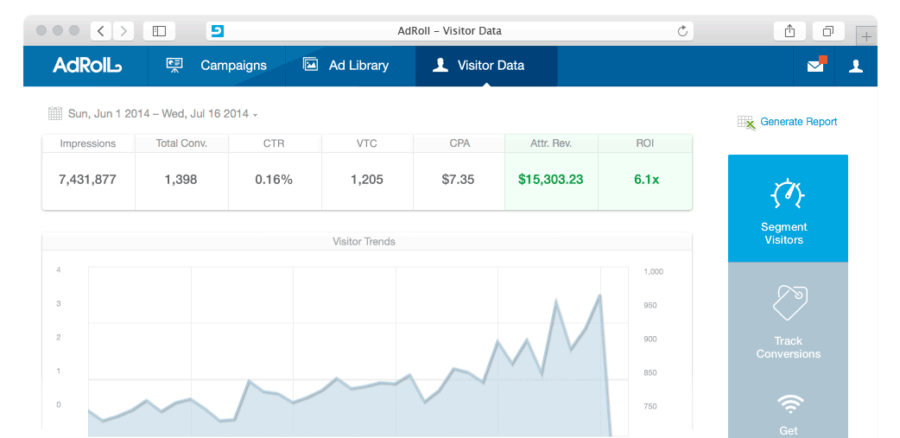Click the calendar icon beside date range

[55, 113]
